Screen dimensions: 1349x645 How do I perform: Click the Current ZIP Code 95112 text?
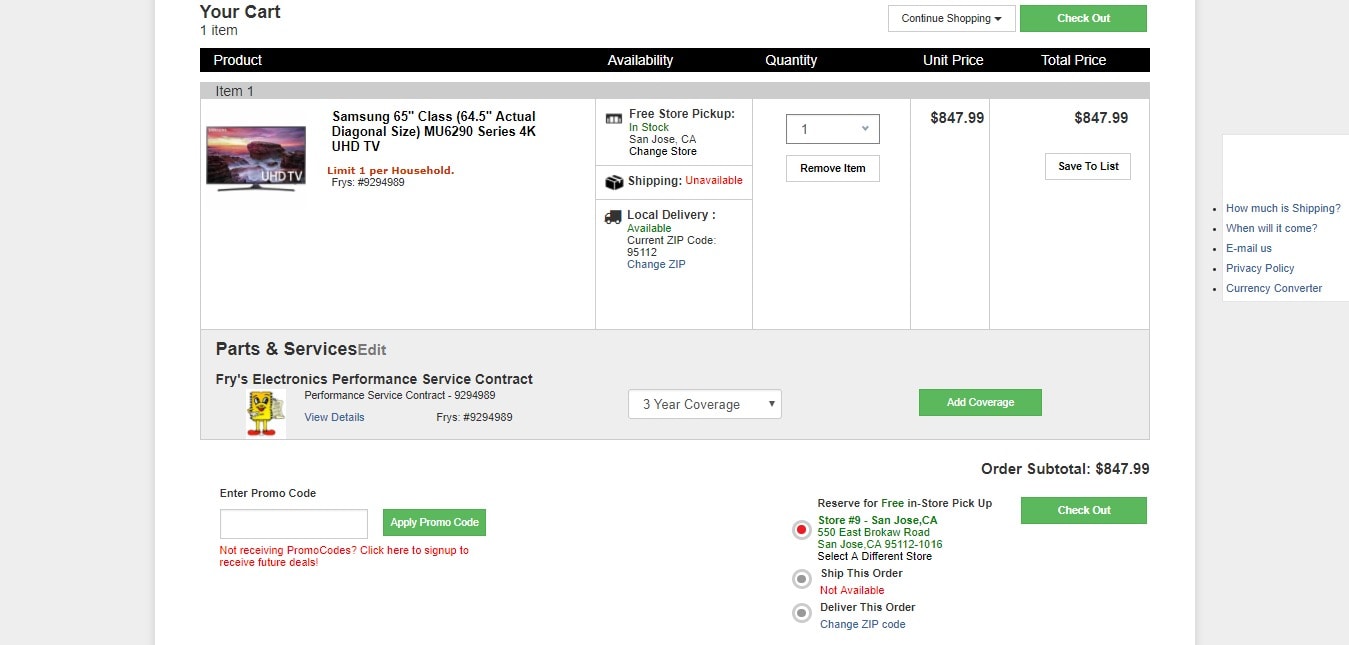671,246
